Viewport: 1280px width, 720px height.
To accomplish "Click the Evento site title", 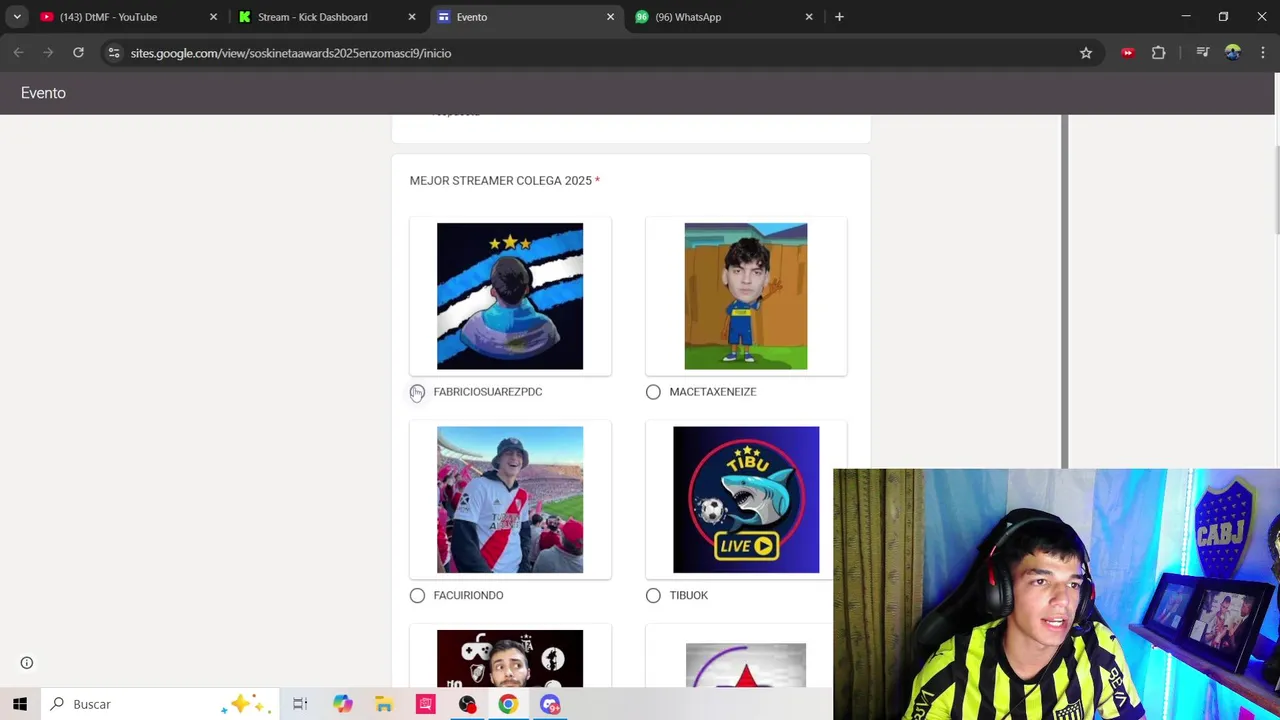I will coord(43,93).
